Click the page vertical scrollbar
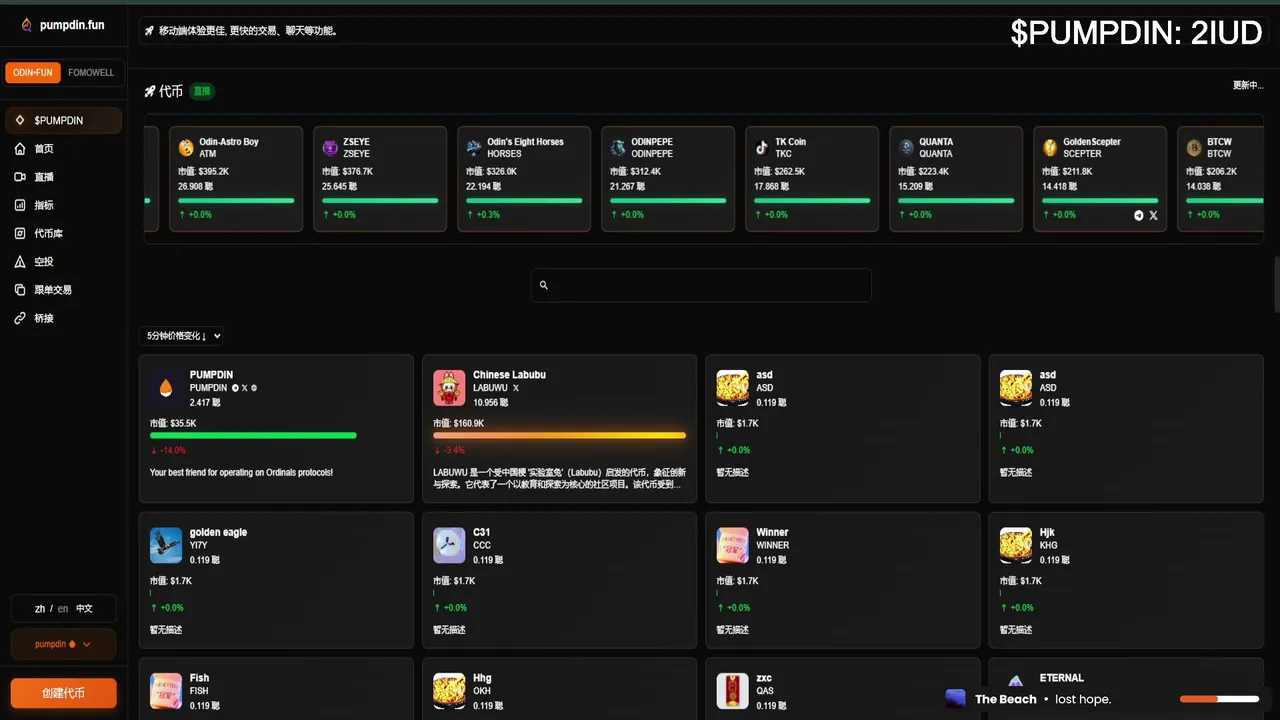 pos(1276,285)
